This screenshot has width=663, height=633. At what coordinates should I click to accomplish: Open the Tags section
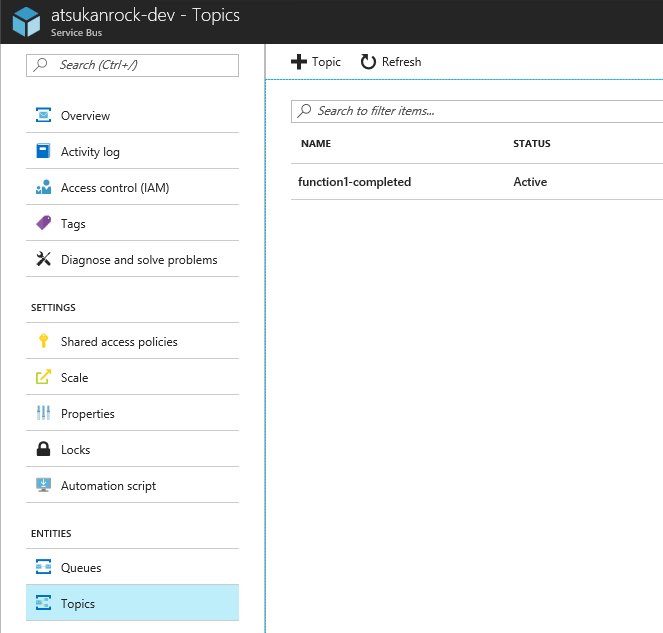132,223
